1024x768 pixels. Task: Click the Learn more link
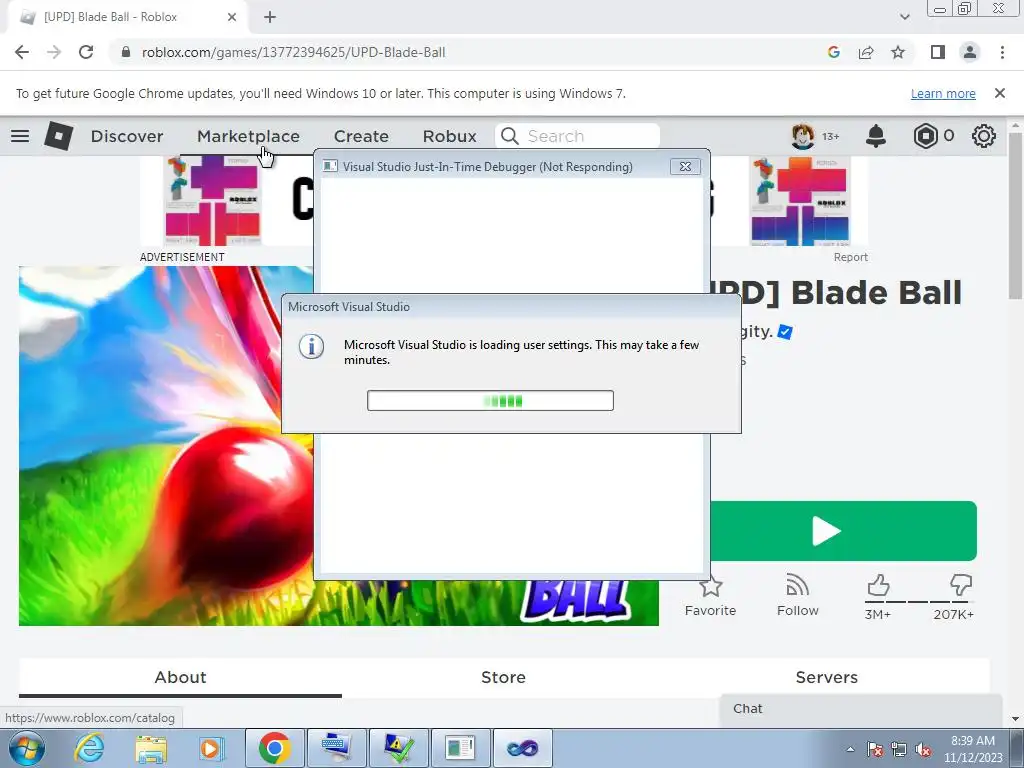pyautogui.click(x=943, y=93)
